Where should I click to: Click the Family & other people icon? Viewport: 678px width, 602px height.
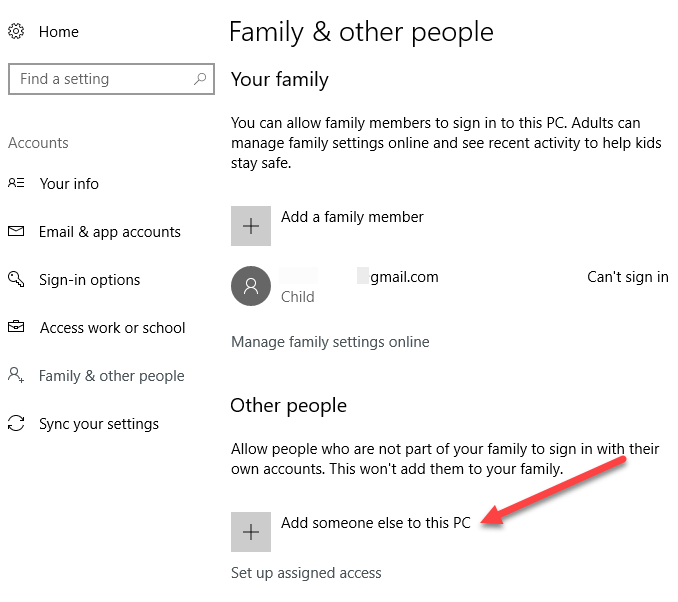pyautogui.click(x=16, y=375)
